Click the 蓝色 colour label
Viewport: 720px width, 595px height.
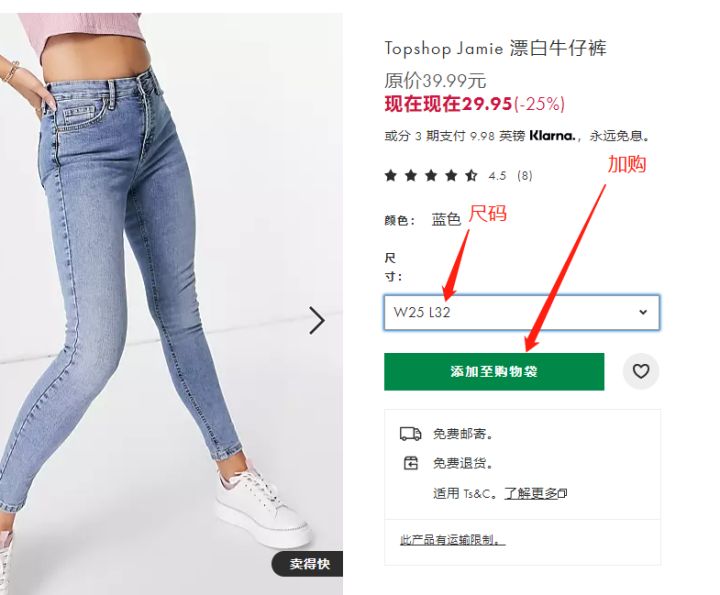tap(446, 219)
